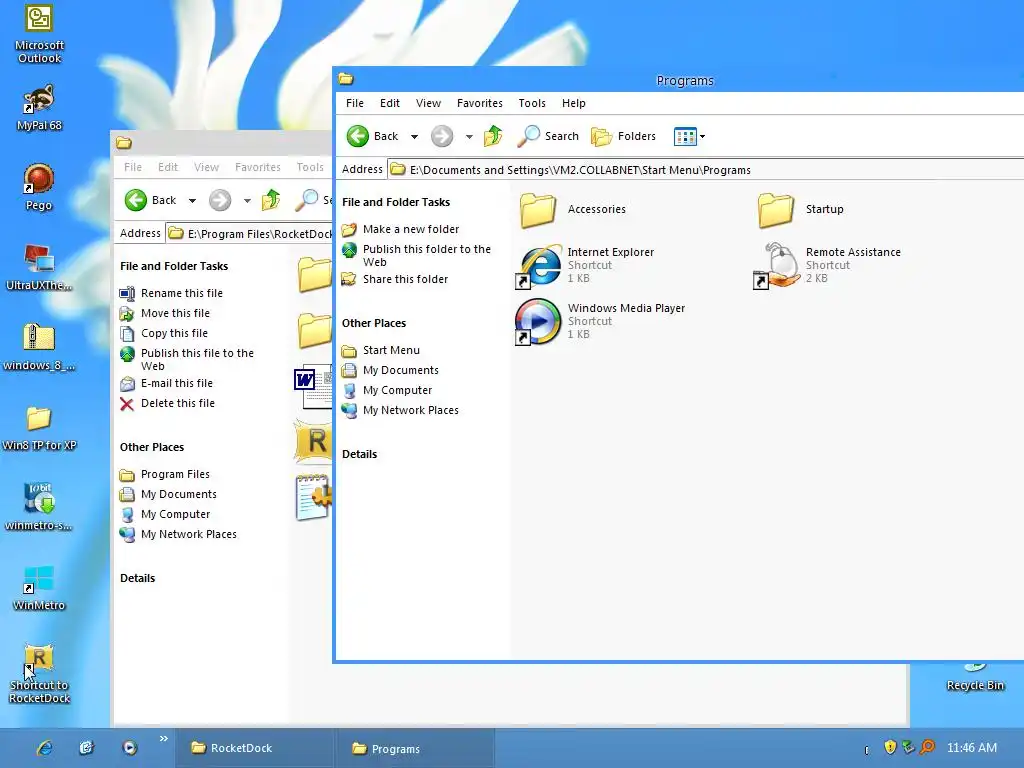
Task: Select the Recycle Bin on desktop
Action: pyautogui.click(x=975, y=678)
